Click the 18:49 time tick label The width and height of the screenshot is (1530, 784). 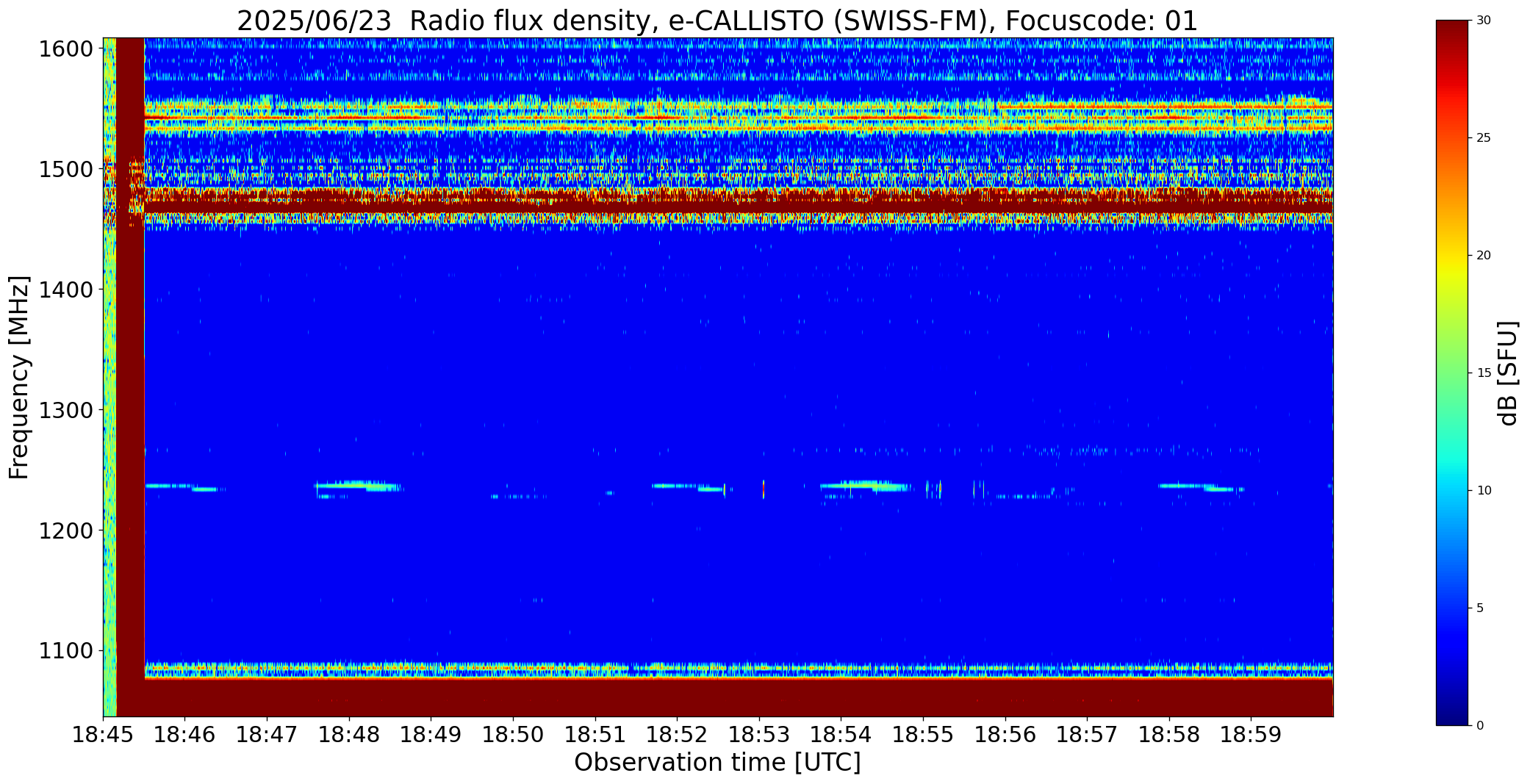[x=431, y=734]
